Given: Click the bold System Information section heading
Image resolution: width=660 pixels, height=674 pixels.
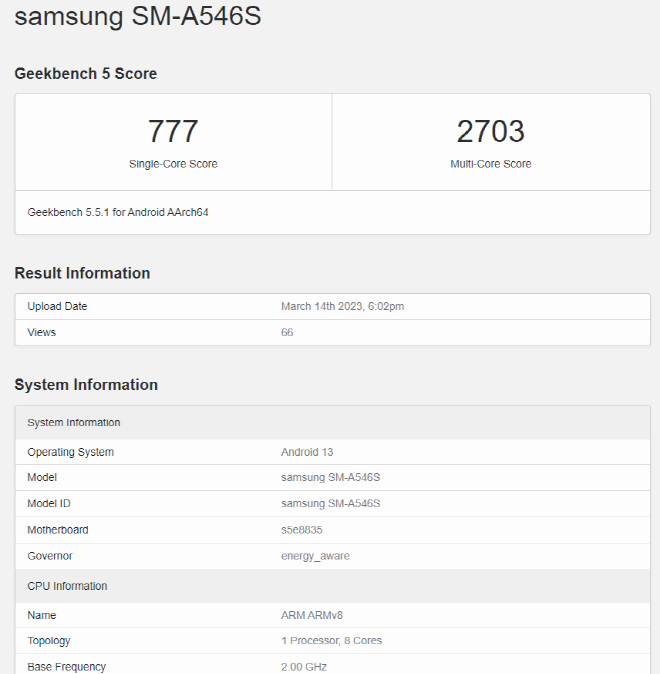Looking at the screenshot, I should tap(86, 385).
